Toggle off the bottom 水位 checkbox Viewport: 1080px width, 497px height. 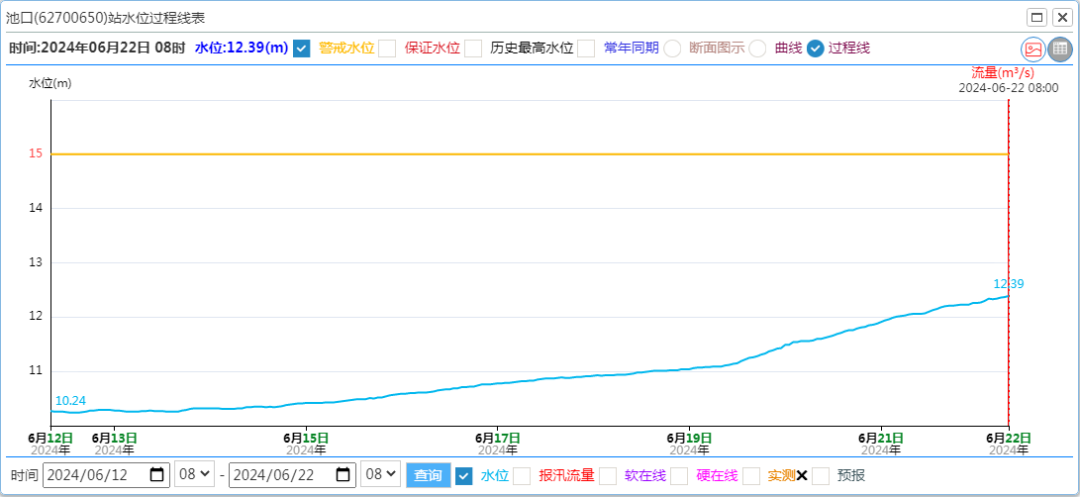[463, 476]
